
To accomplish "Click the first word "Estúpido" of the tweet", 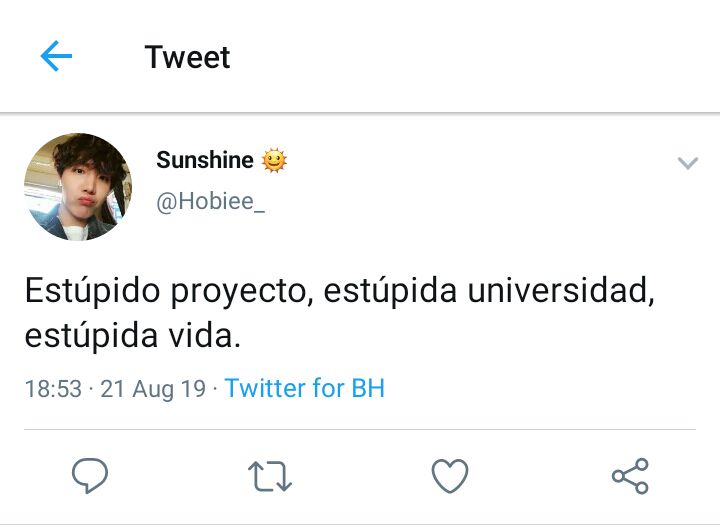I will [x=92, y=291].
